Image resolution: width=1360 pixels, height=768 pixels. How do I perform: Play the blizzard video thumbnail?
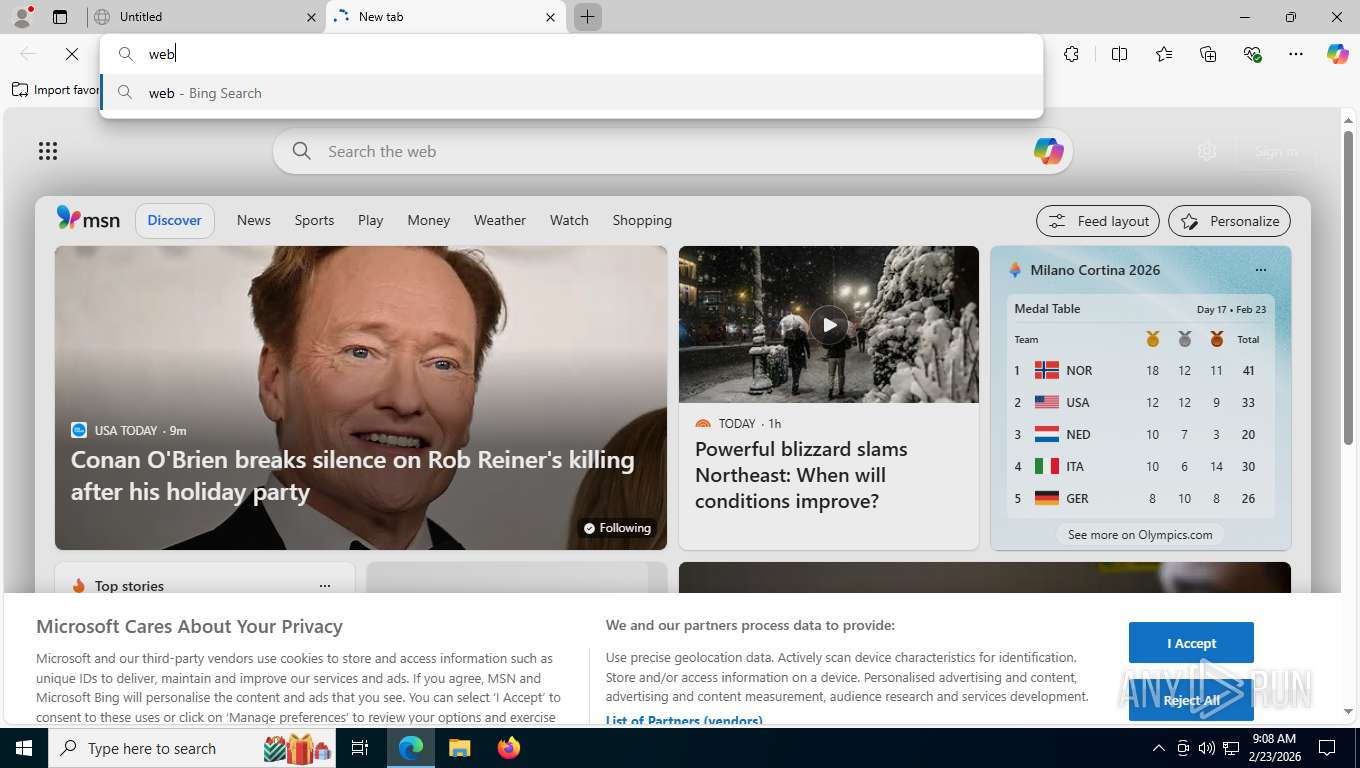click(829, 324)
